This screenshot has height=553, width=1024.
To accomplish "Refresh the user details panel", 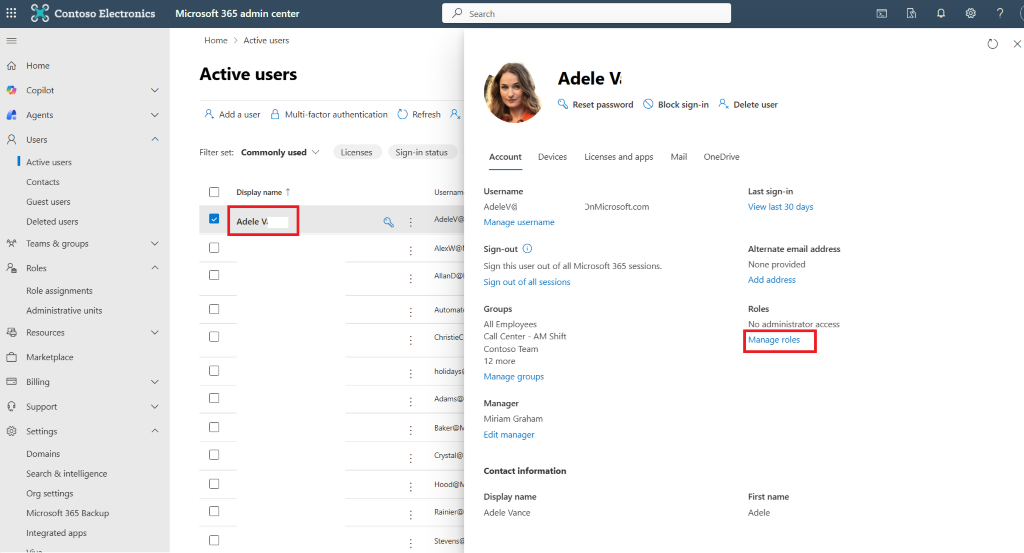I will click(993, 44).
